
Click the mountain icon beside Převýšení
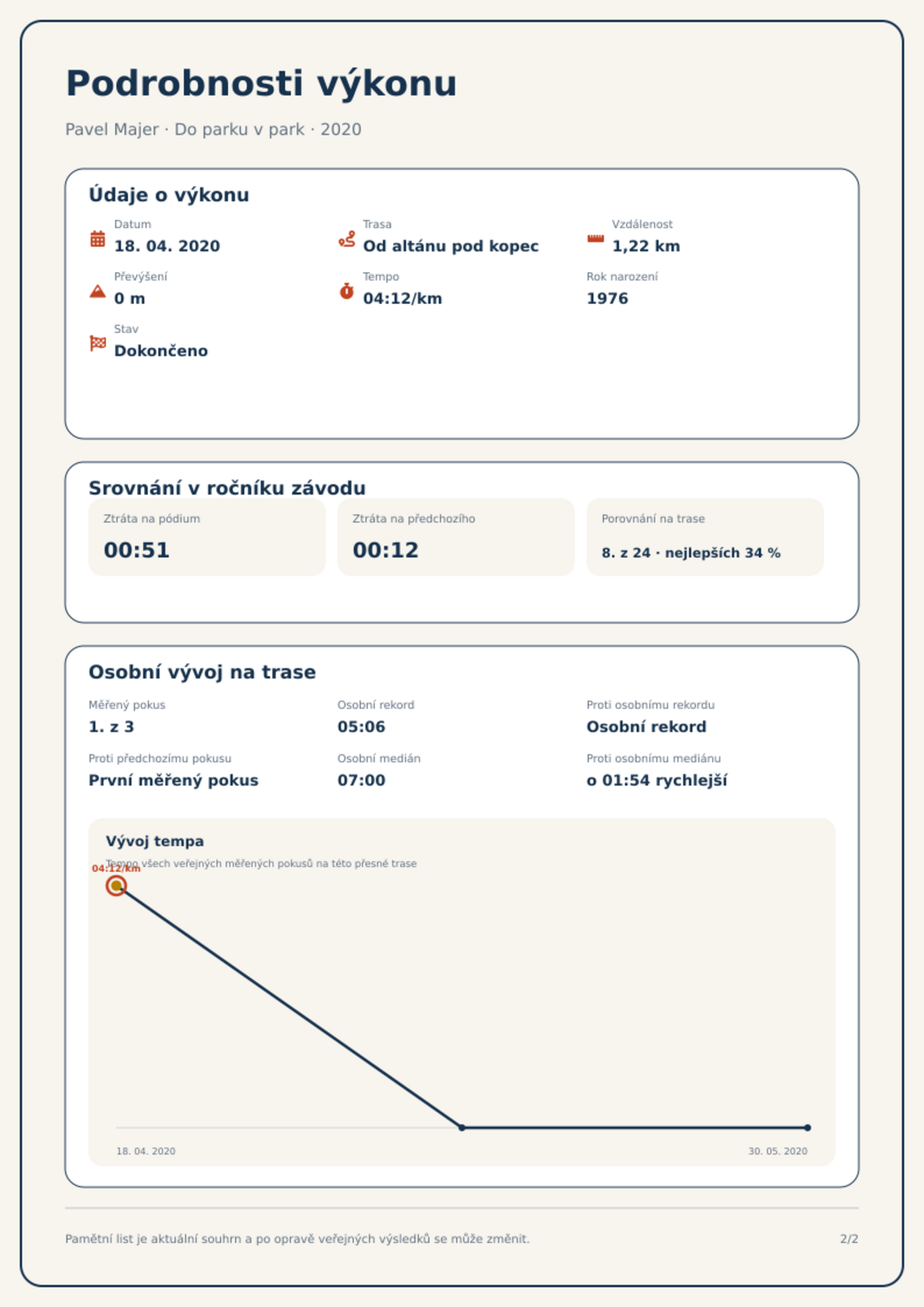coord(98,291)
